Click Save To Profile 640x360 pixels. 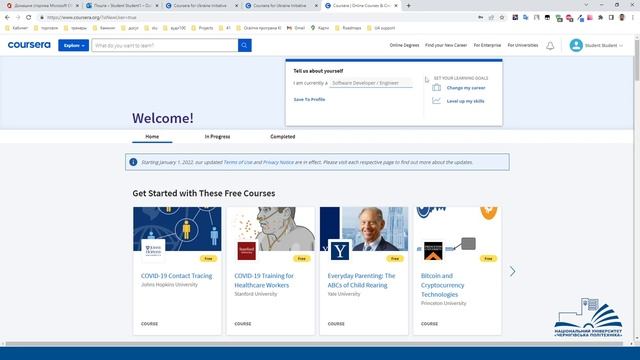309,99
